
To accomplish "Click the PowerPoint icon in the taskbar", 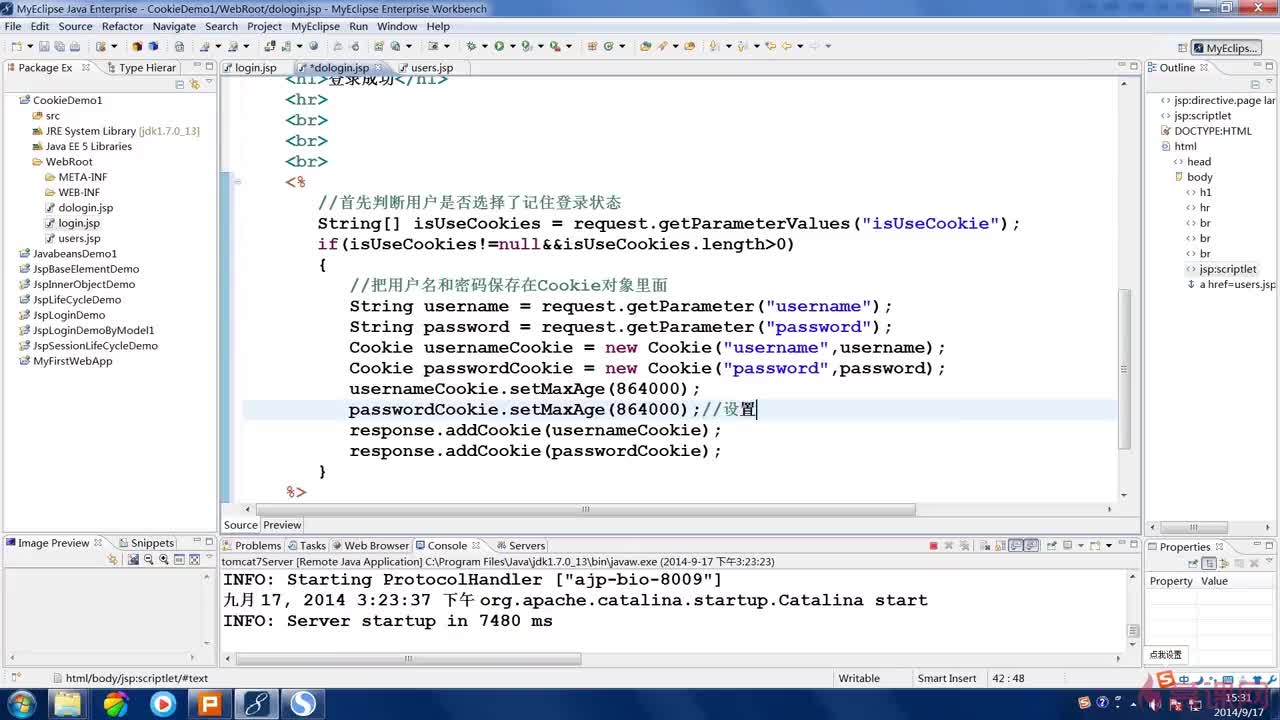I will click(210, 705).
